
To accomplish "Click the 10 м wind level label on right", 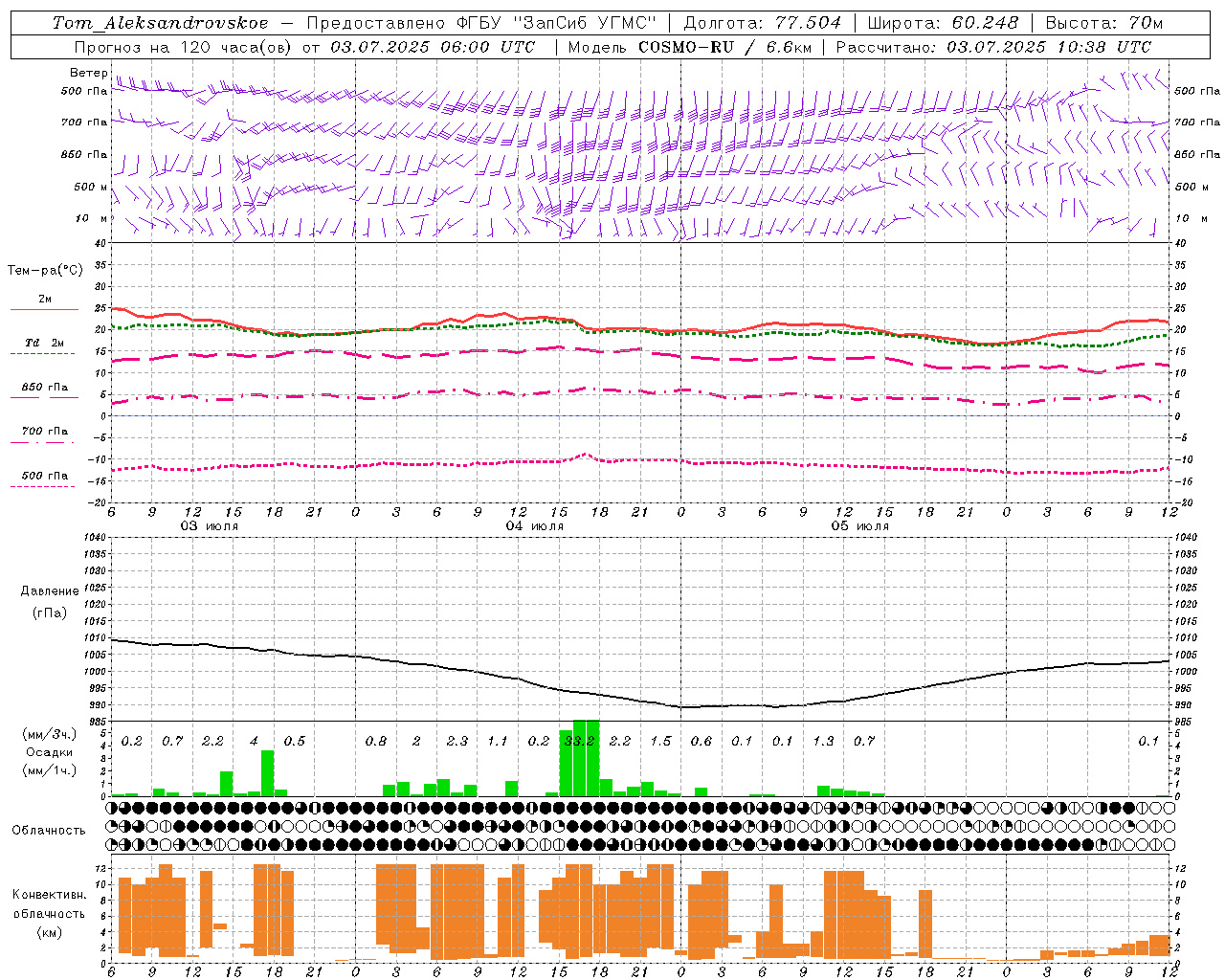I will pyautogui.click(x=1192, y=219).
